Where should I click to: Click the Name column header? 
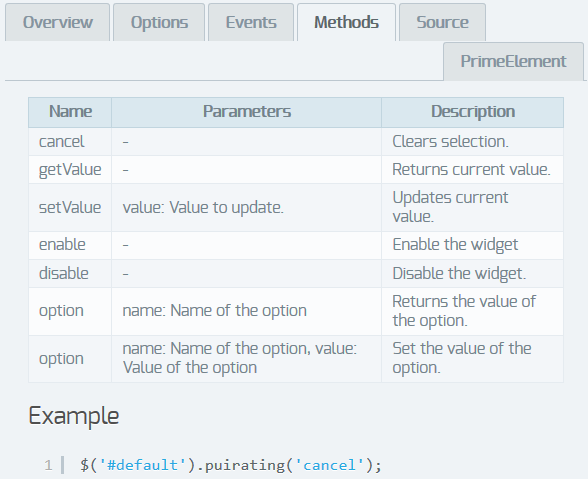(x=70, y=112)
